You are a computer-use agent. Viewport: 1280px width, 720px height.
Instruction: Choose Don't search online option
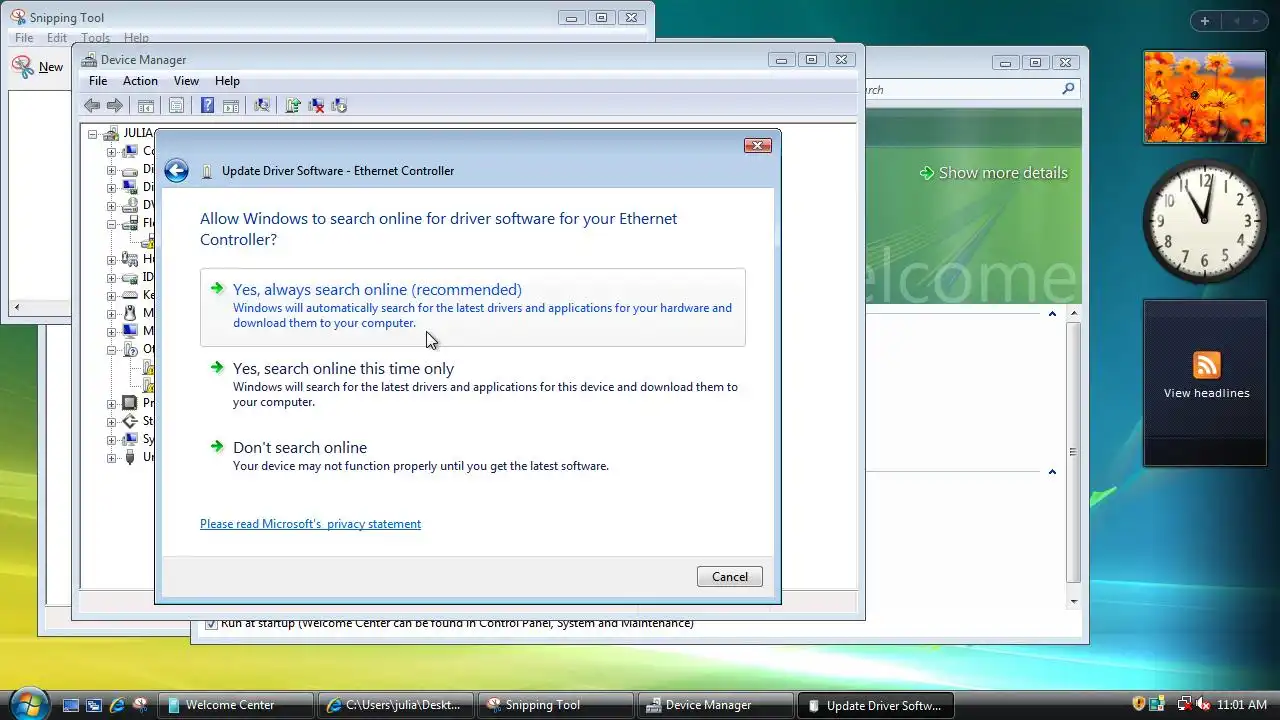[x=473, y=457]
